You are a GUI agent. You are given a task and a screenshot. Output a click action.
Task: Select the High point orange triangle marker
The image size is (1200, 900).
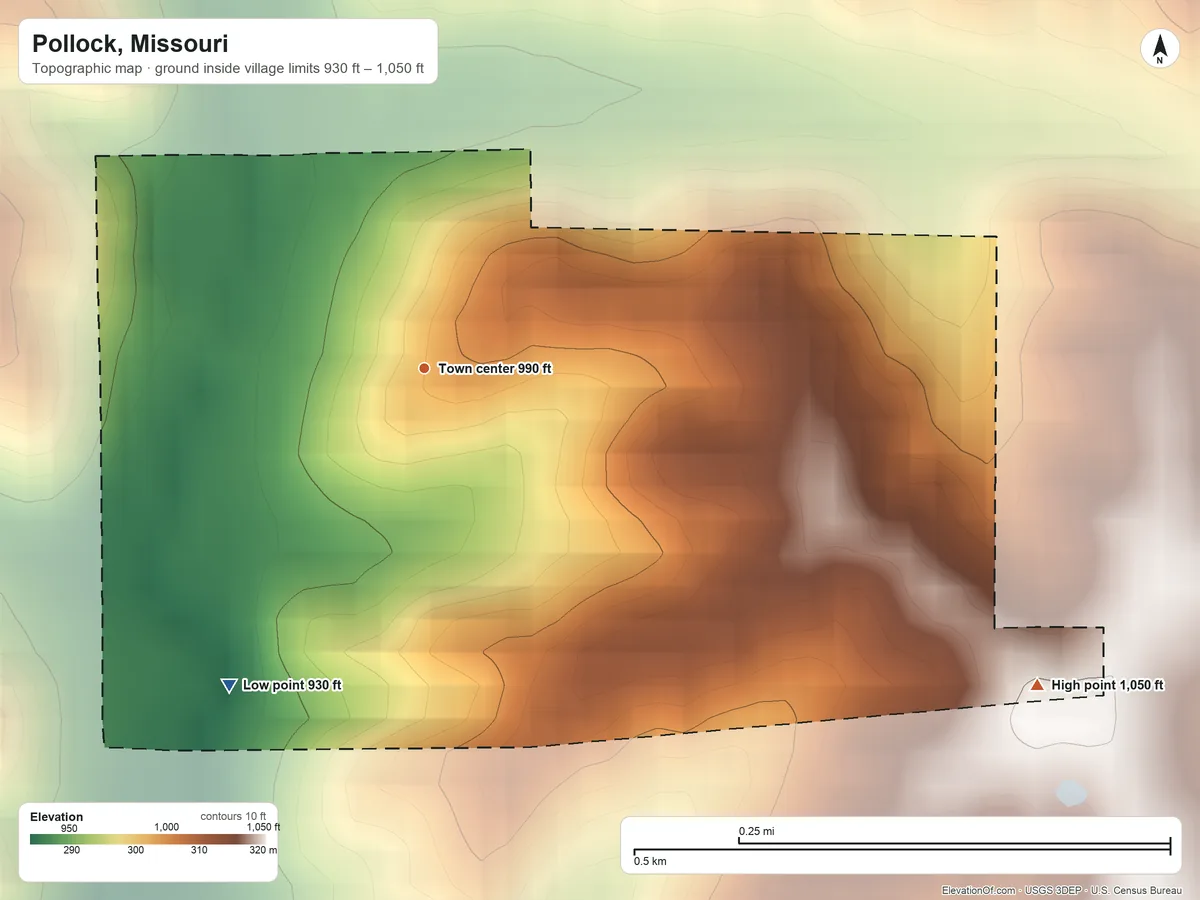(1037, 685)
